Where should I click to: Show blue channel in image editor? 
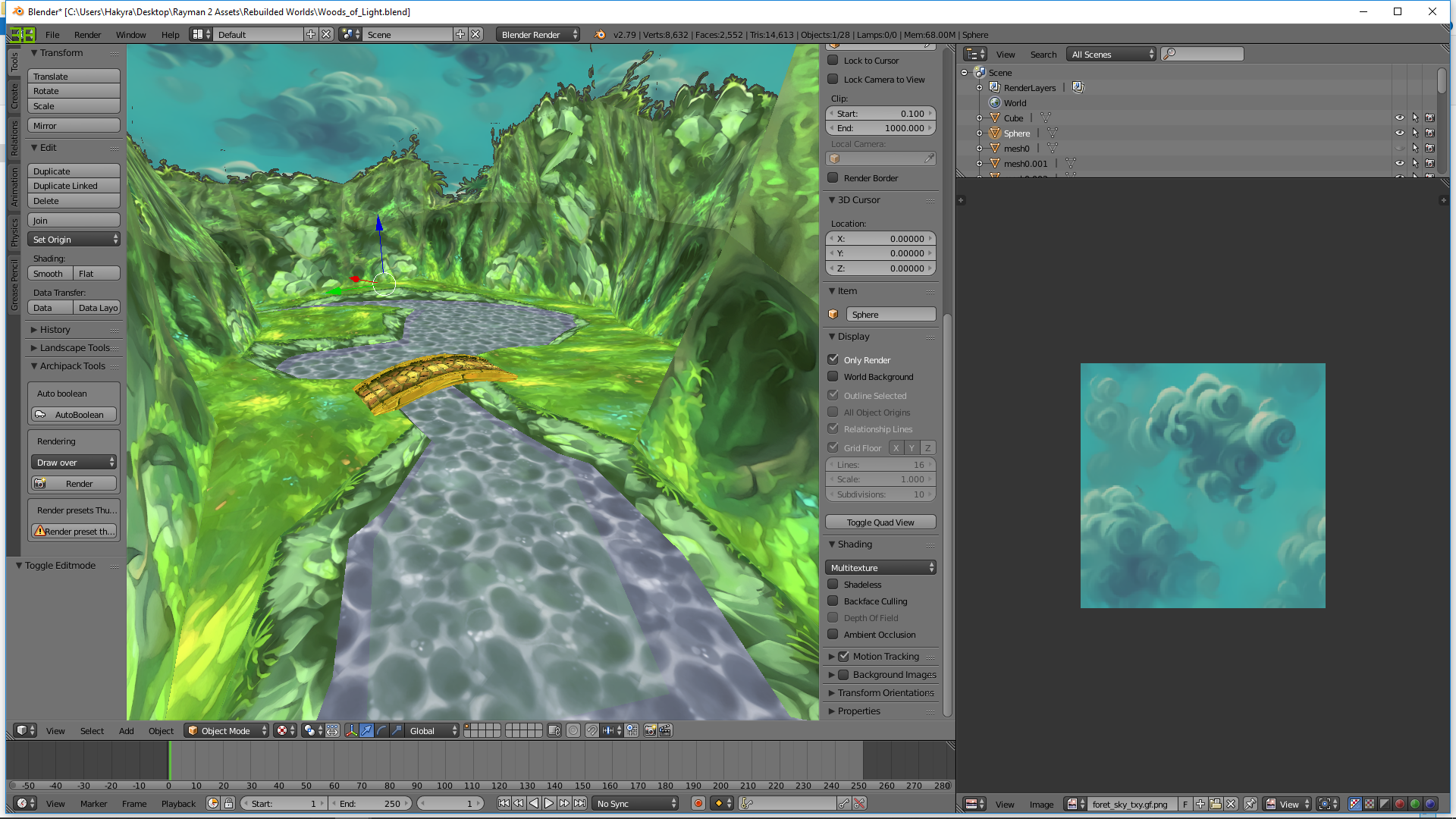[x=1430, y=804]
